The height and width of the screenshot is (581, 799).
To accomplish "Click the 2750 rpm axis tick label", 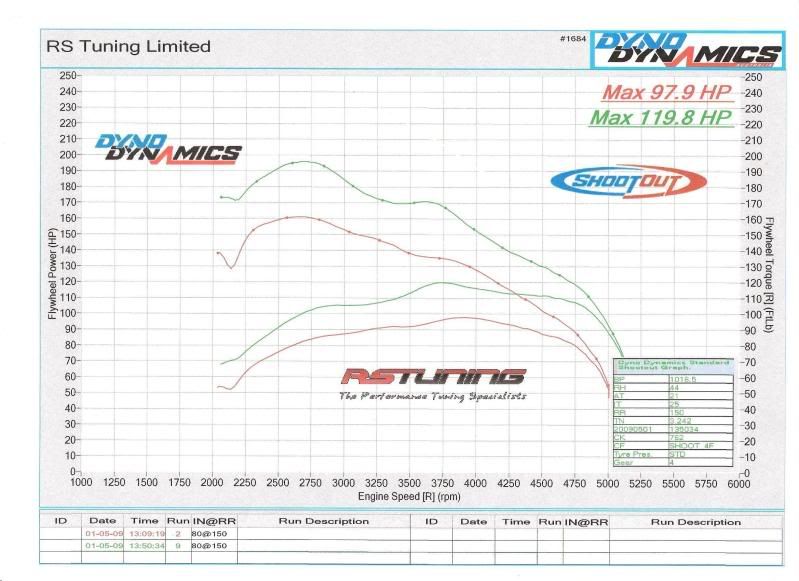I will click(310, 483).
